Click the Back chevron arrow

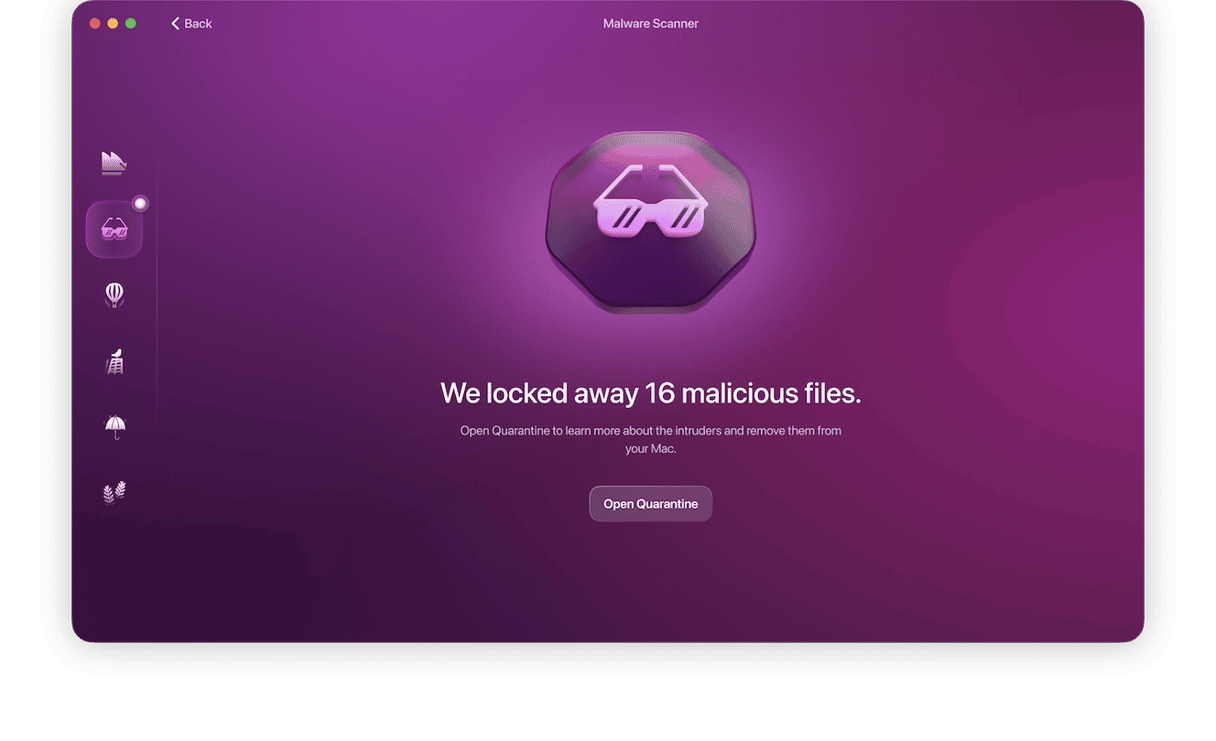175,23
